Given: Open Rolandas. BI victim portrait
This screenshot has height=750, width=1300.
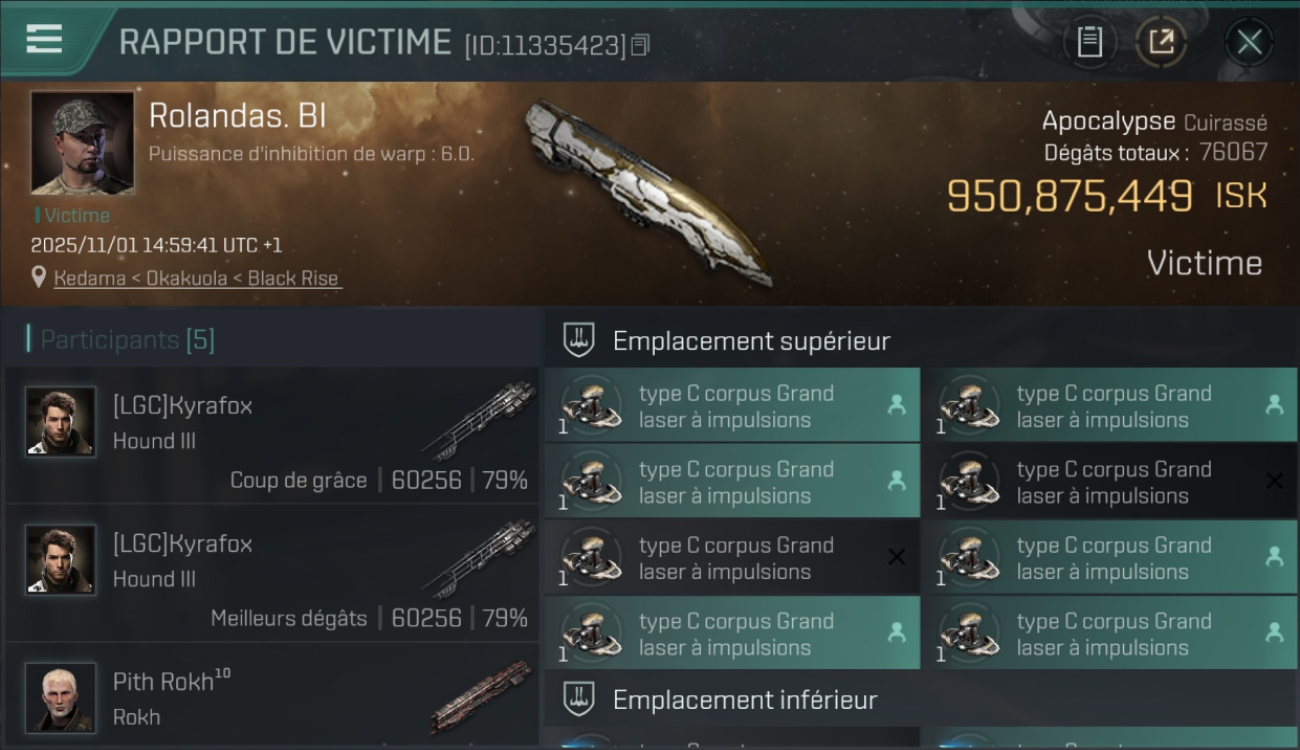Looking at the screenshot, I should [82, 143].
